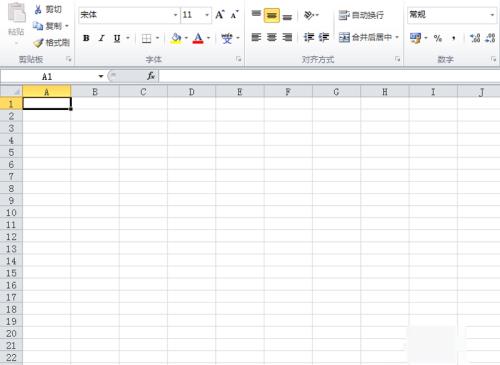
Task: Click the text orientation icon
Action: click(309, 15)
